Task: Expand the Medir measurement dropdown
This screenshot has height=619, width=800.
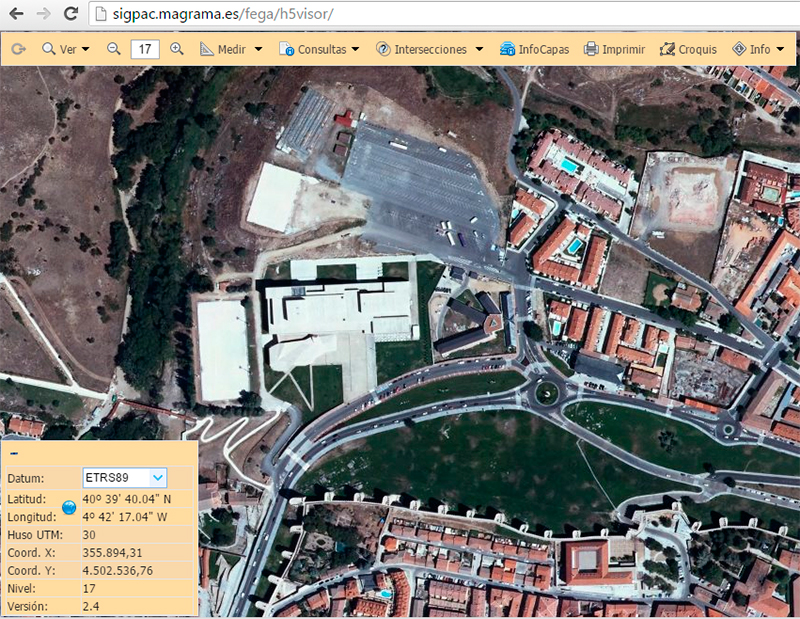Action: (232, 49)
